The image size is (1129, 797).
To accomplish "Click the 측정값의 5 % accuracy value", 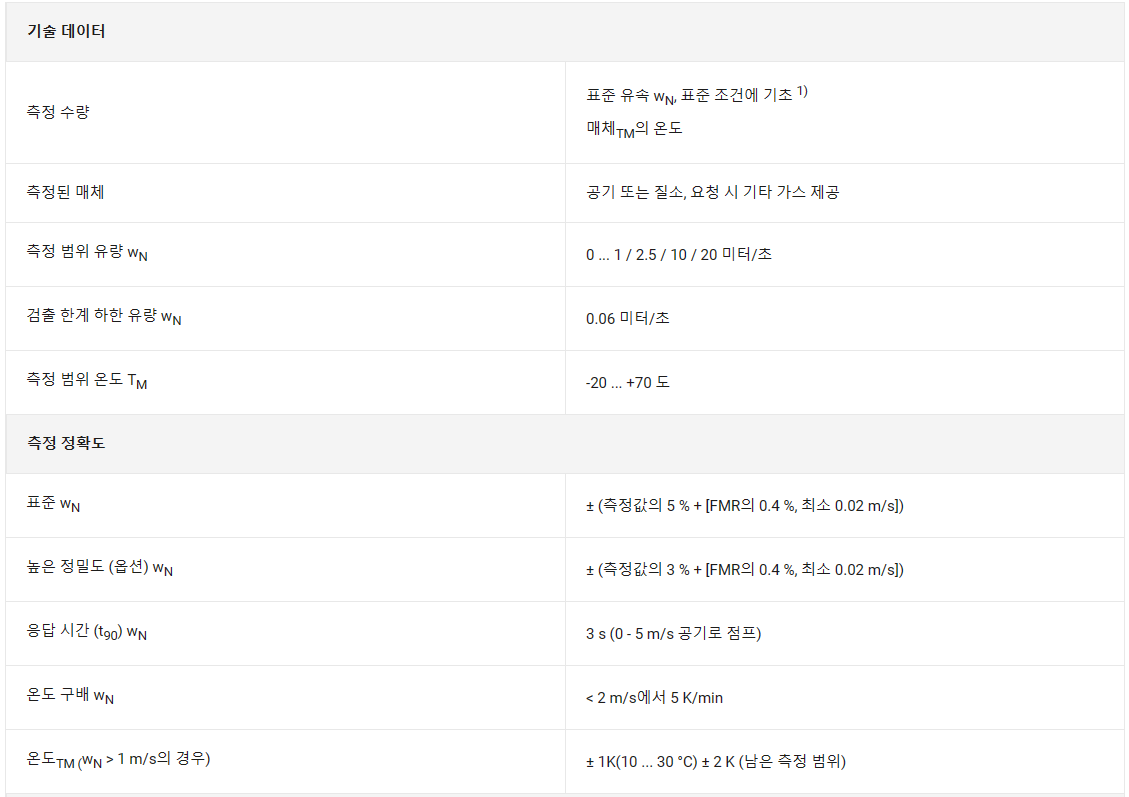I will click(745, 505).
